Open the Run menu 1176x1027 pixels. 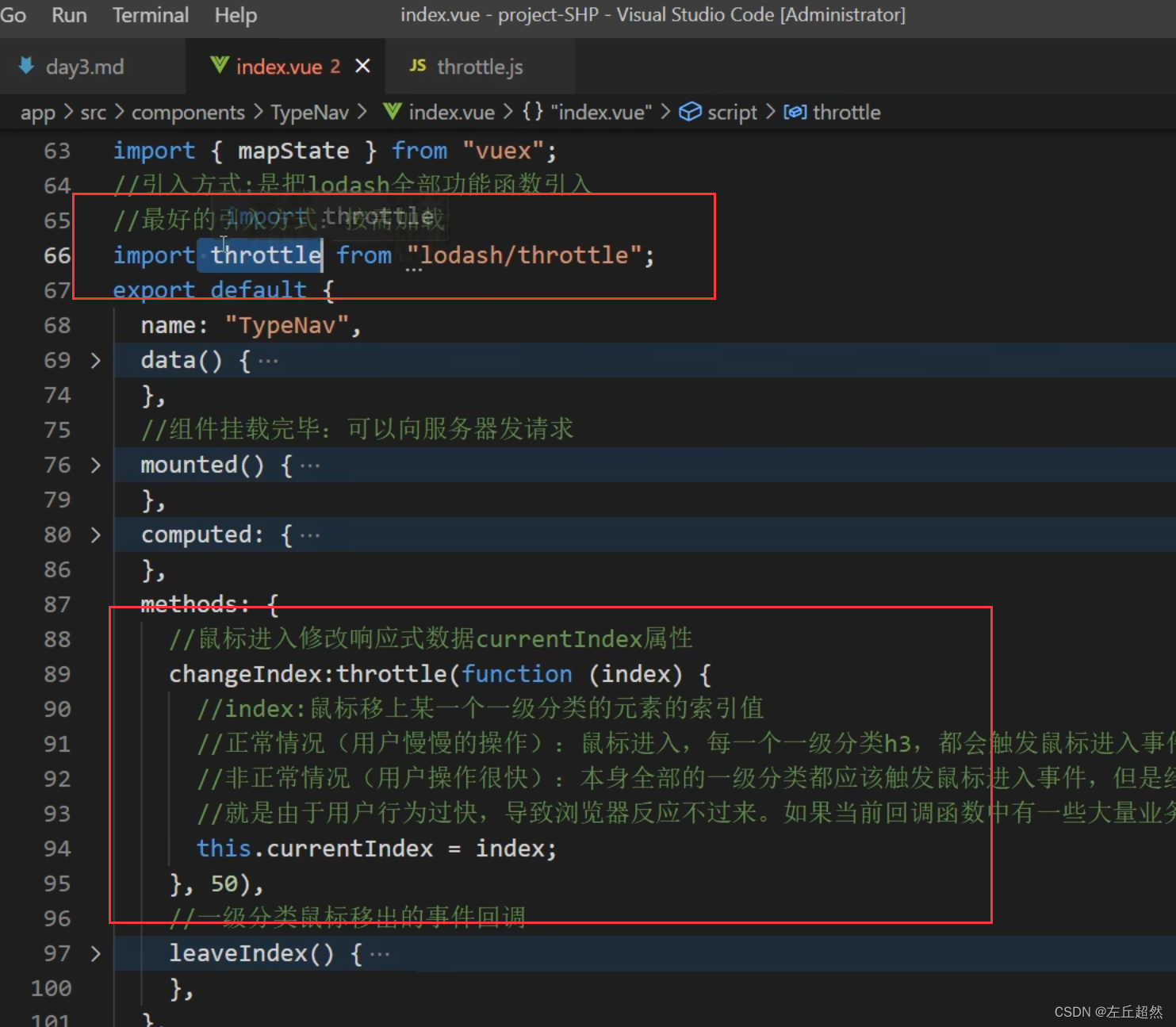(69, 15)
